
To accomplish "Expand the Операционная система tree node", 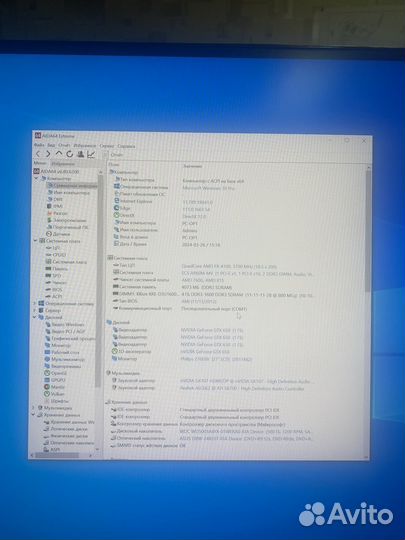I will (35, 303).
